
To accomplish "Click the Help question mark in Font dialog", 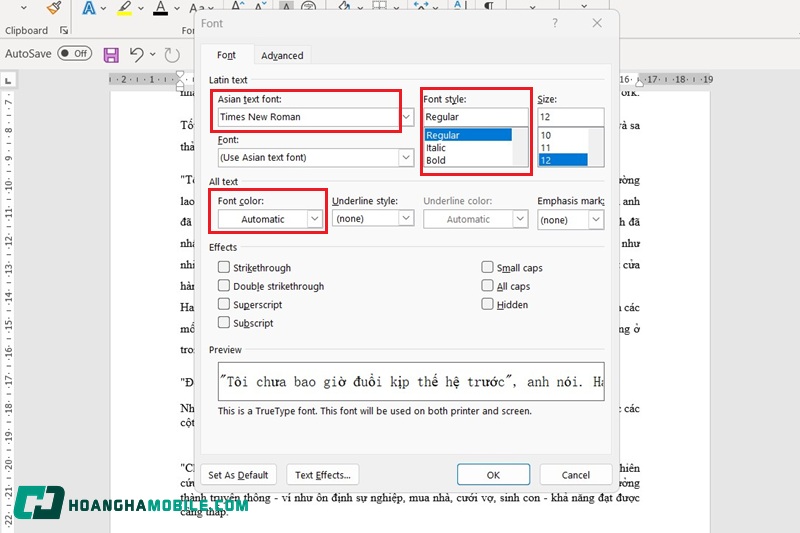I will click(555, 23).
